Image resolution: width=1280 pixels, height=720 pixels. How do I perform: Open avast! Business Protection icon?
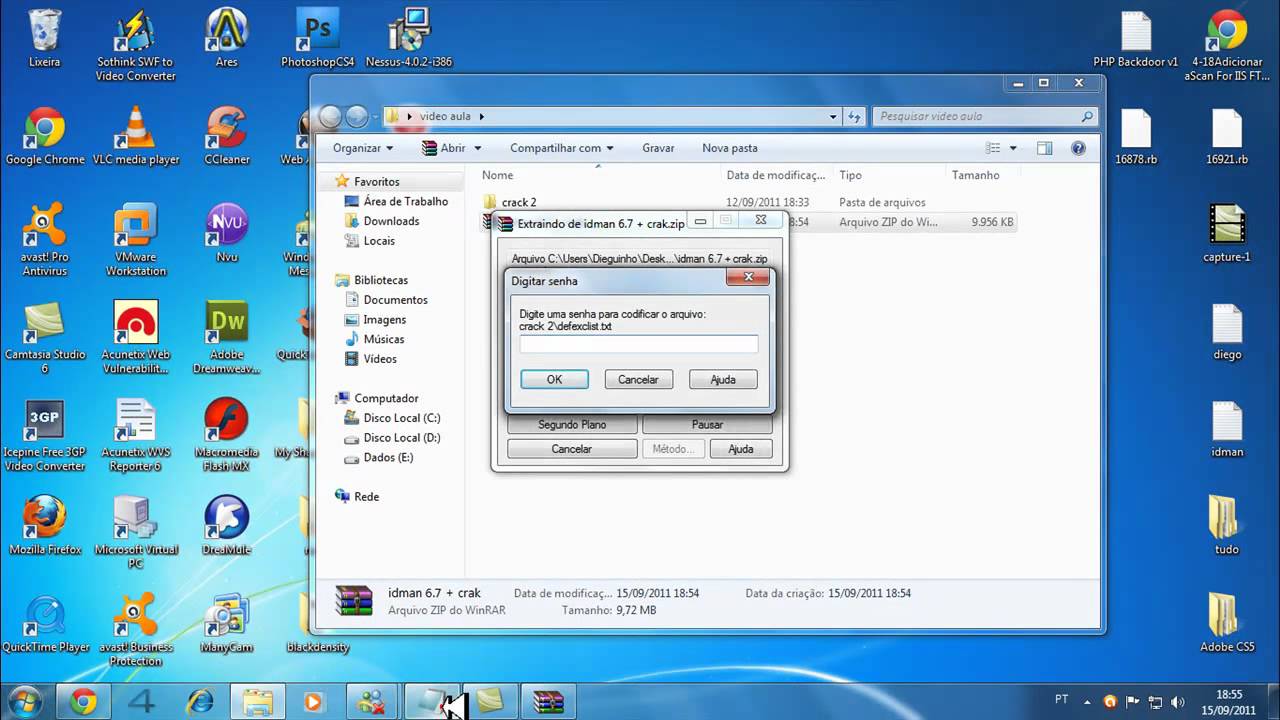click(x=136, y=631)
